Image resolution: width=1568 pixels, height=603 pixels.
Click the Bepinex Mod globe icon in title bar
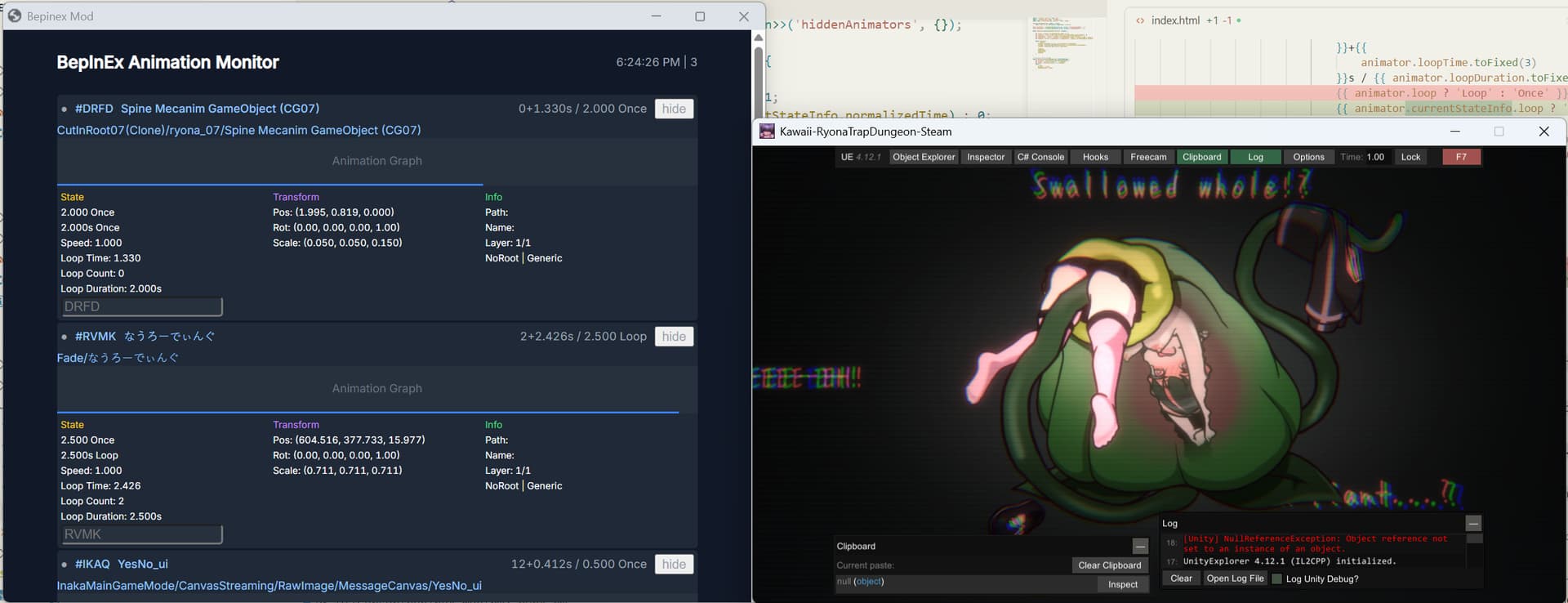point(14,16)
